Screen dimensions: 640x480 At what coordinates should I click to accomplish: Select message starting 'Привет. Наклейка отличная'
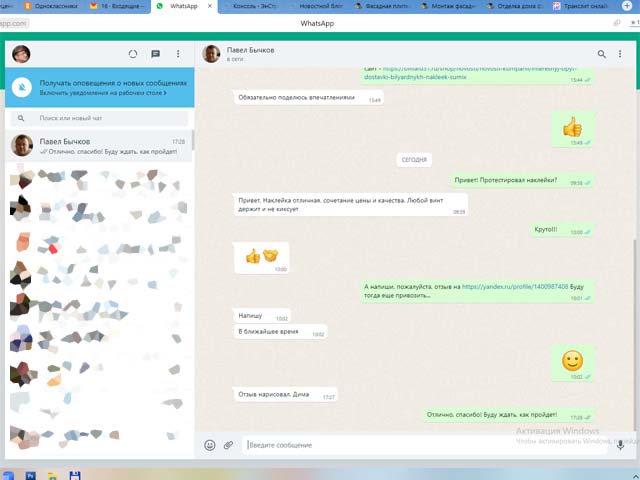(x=350, y=204)
